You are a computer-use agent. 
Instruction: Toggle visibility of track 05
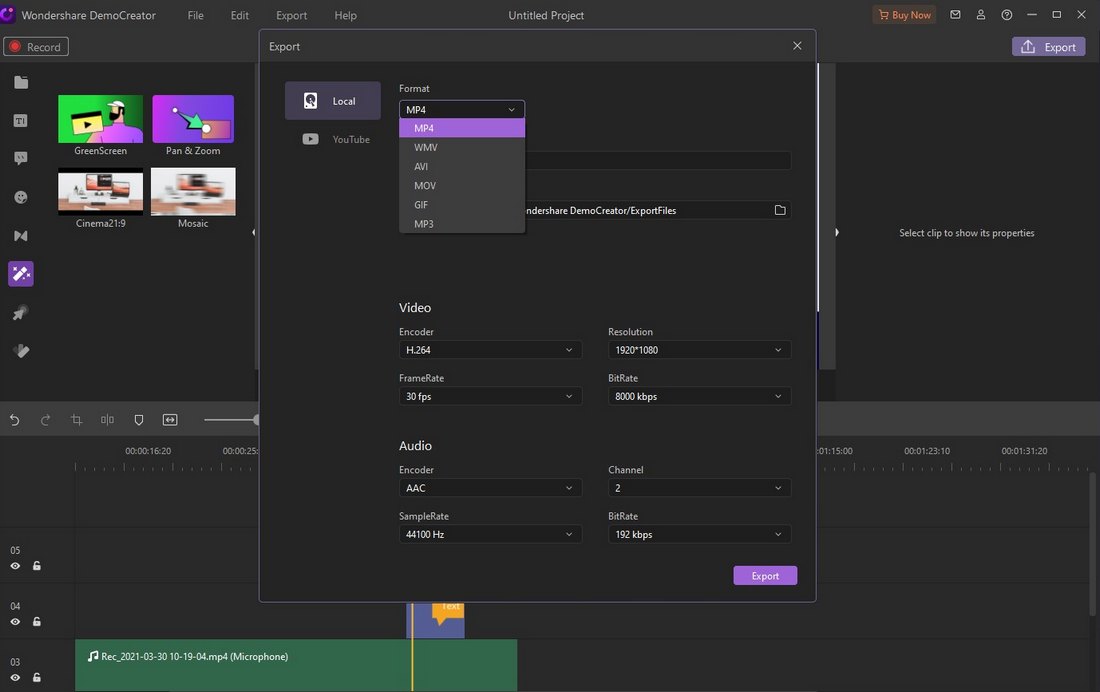point(15,566)
